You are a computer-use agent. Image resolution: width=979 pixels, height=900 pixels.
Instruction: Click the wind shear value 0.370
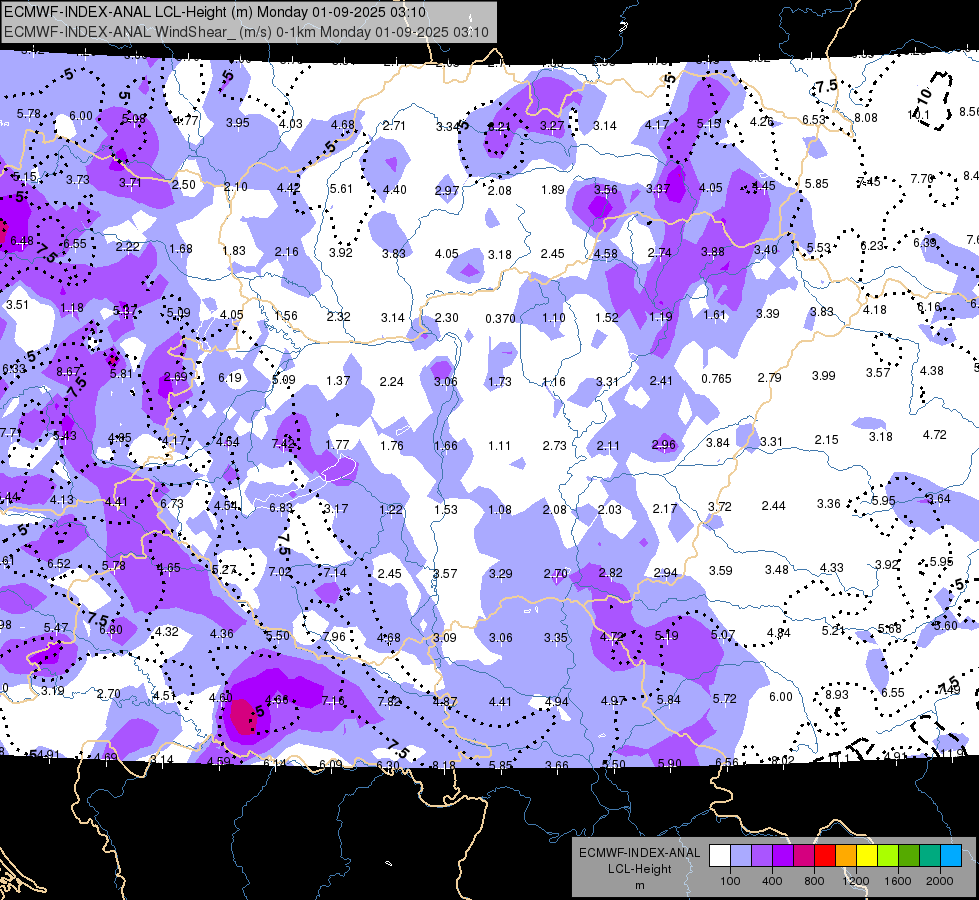tap(500, 319)
